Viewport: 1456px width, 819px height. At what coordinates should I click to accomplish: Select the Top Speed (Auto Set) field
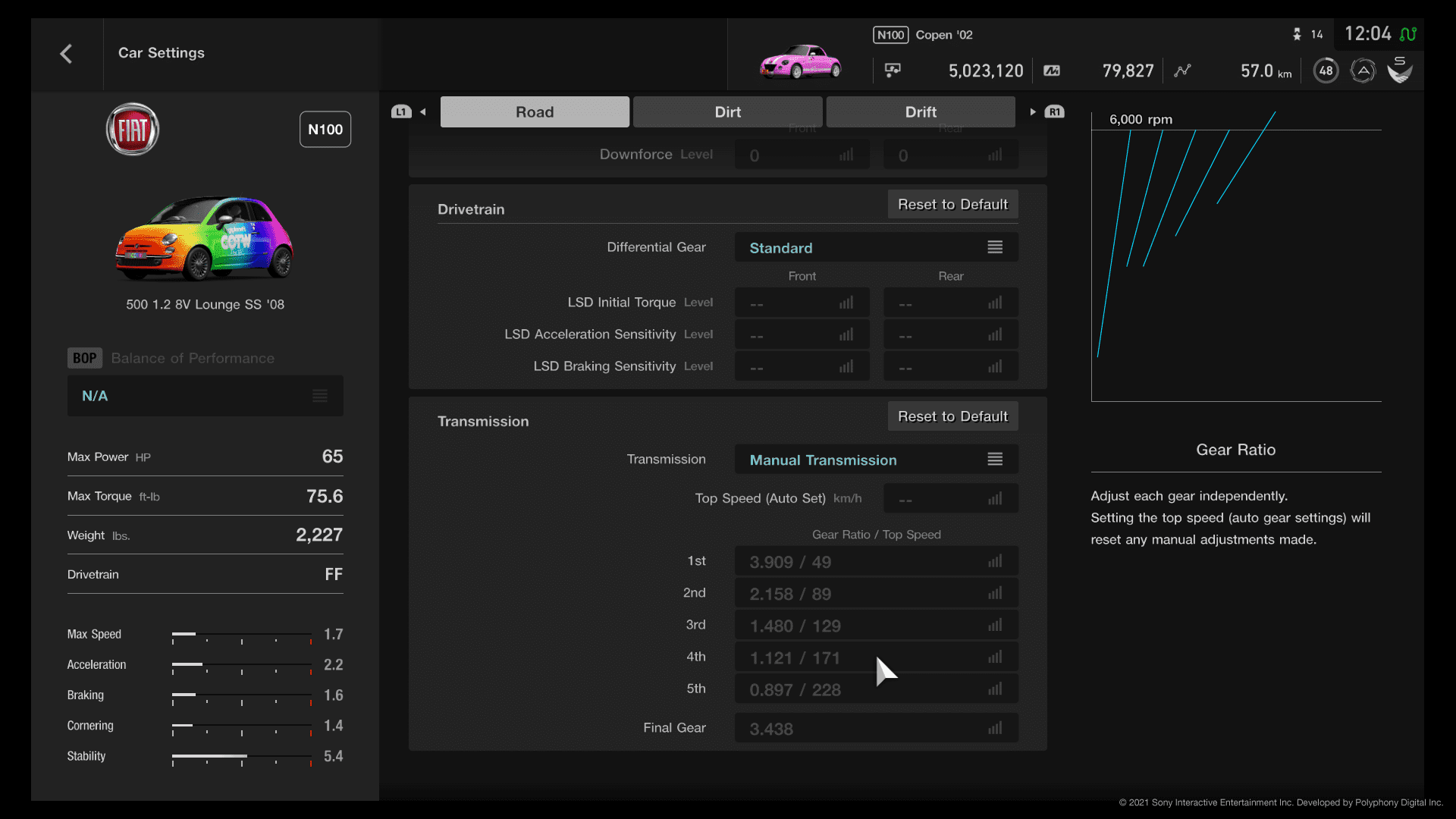[951, 498]
